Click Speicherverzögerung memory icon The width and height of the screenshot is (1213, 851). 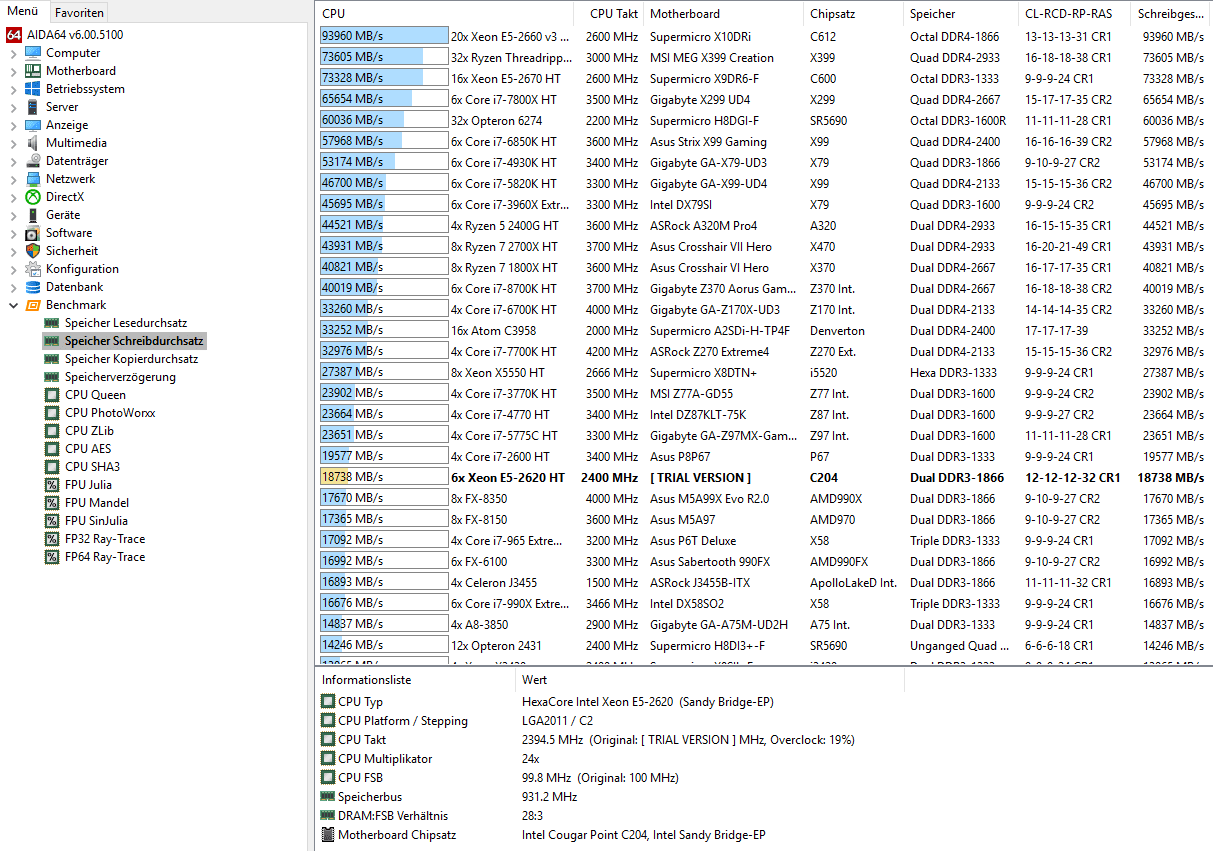[x=52, y=377]
